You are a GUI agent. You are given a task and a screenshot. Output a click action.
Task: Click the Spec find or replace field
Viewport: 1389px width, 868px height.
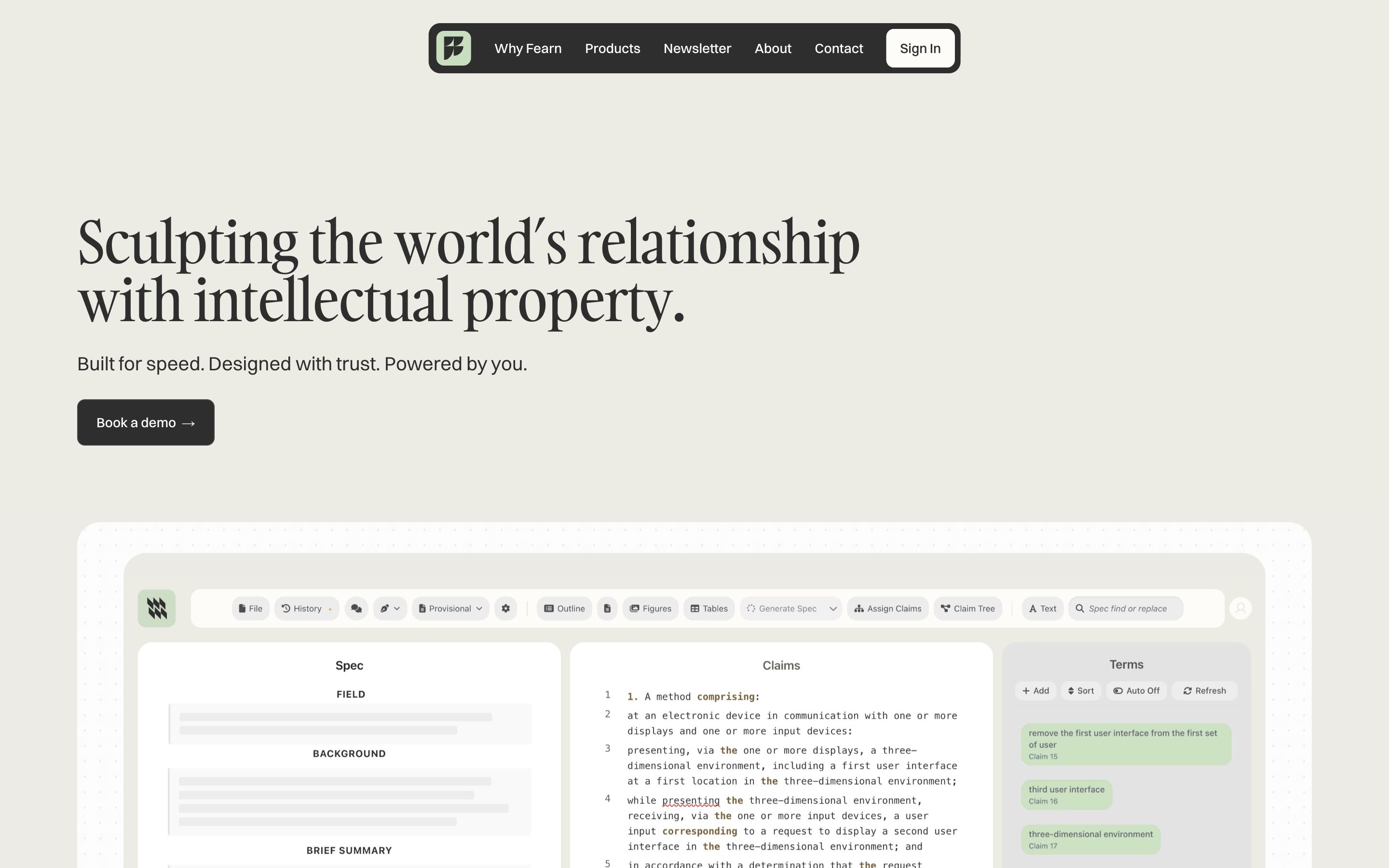pyautogui.click(x=1127, y=609)
